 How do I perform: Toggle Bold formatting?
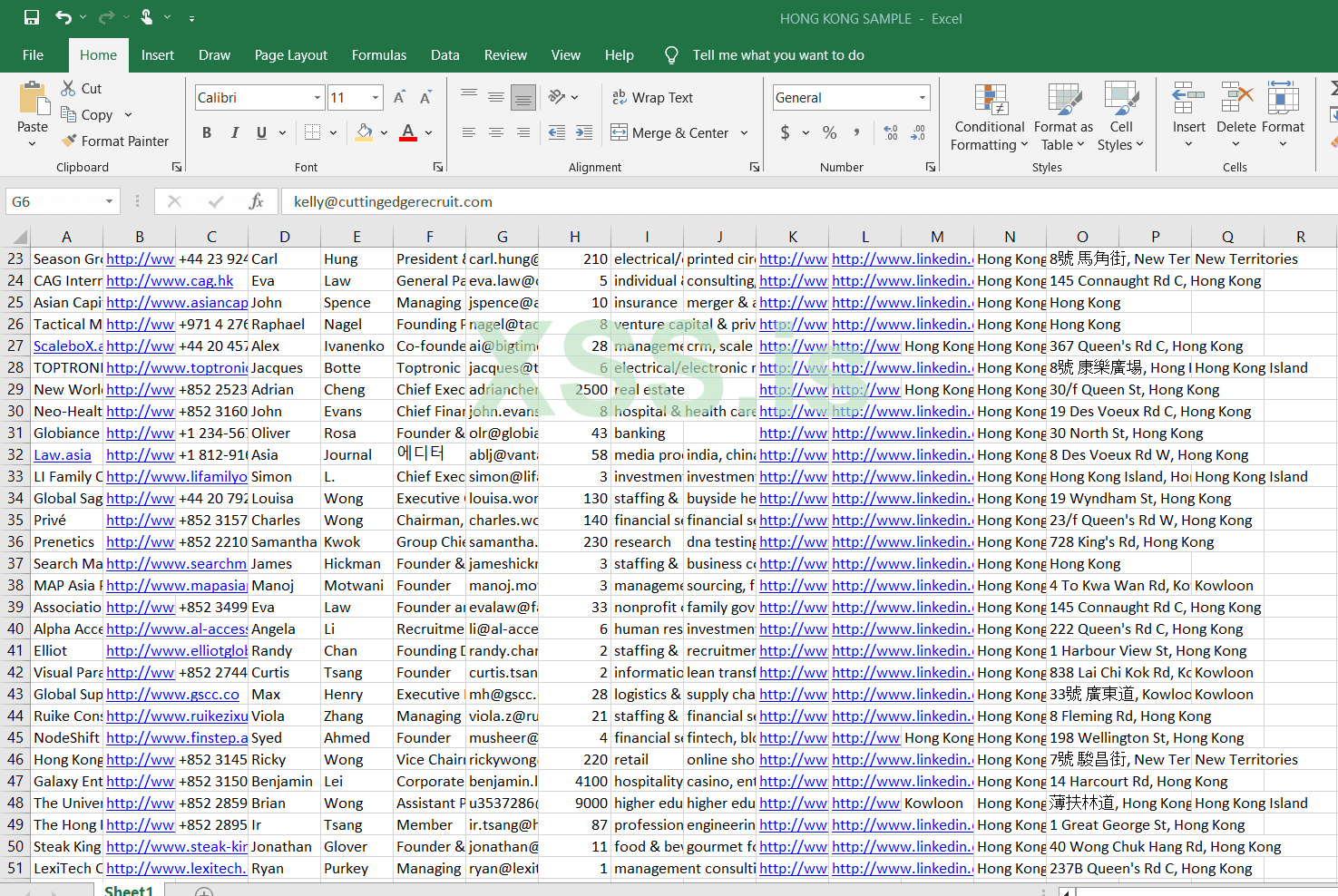(x=207, y=132)
